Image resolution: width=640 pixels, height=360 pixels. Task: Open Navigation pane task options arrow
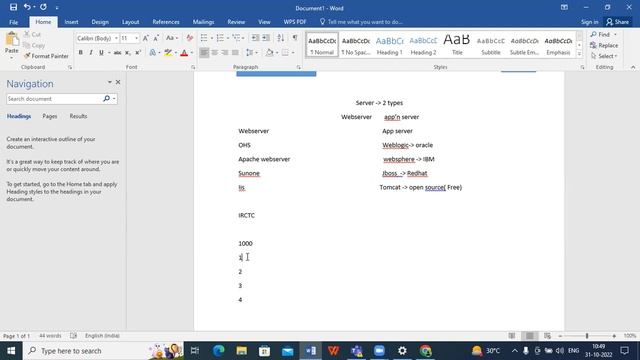tap(109, 82)
